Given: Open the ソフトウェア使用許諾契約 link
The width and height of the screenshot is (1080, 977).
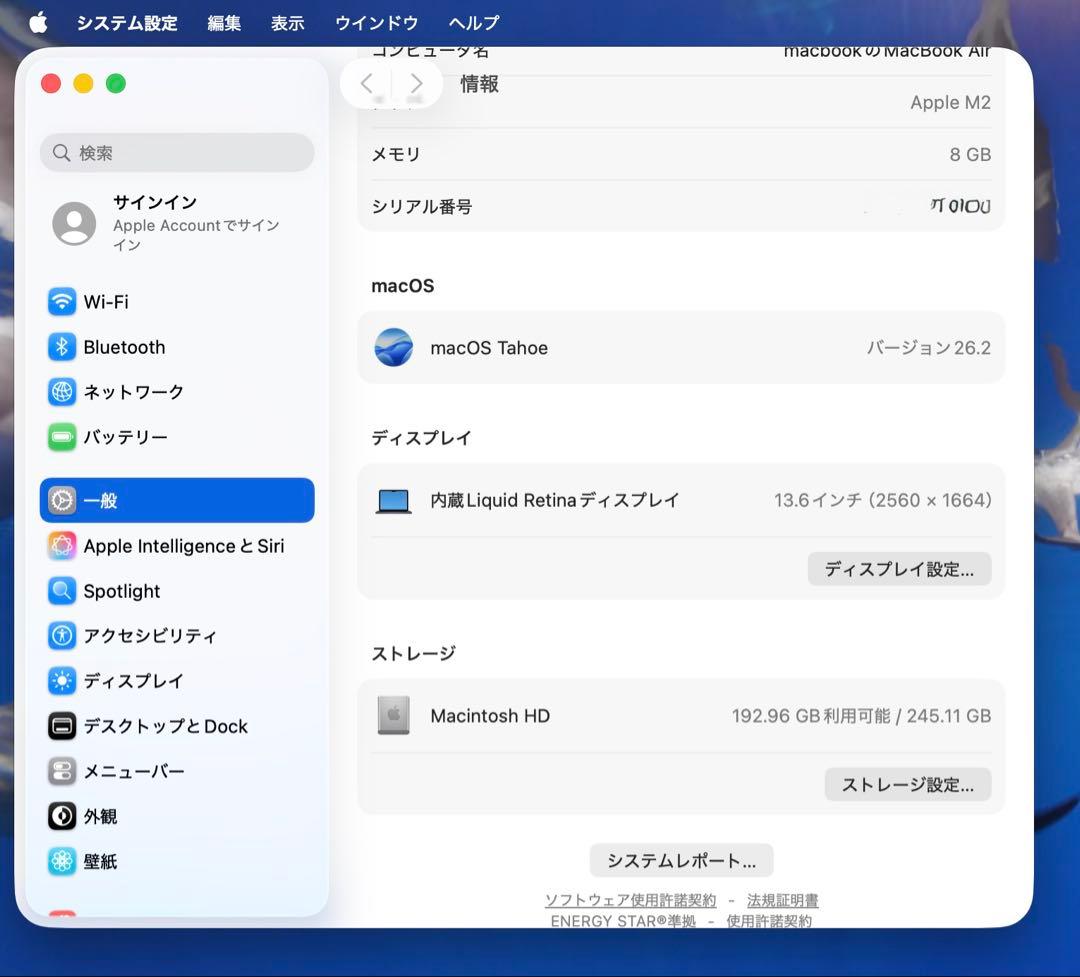Looking at the screenshot, I should [632, 900].
